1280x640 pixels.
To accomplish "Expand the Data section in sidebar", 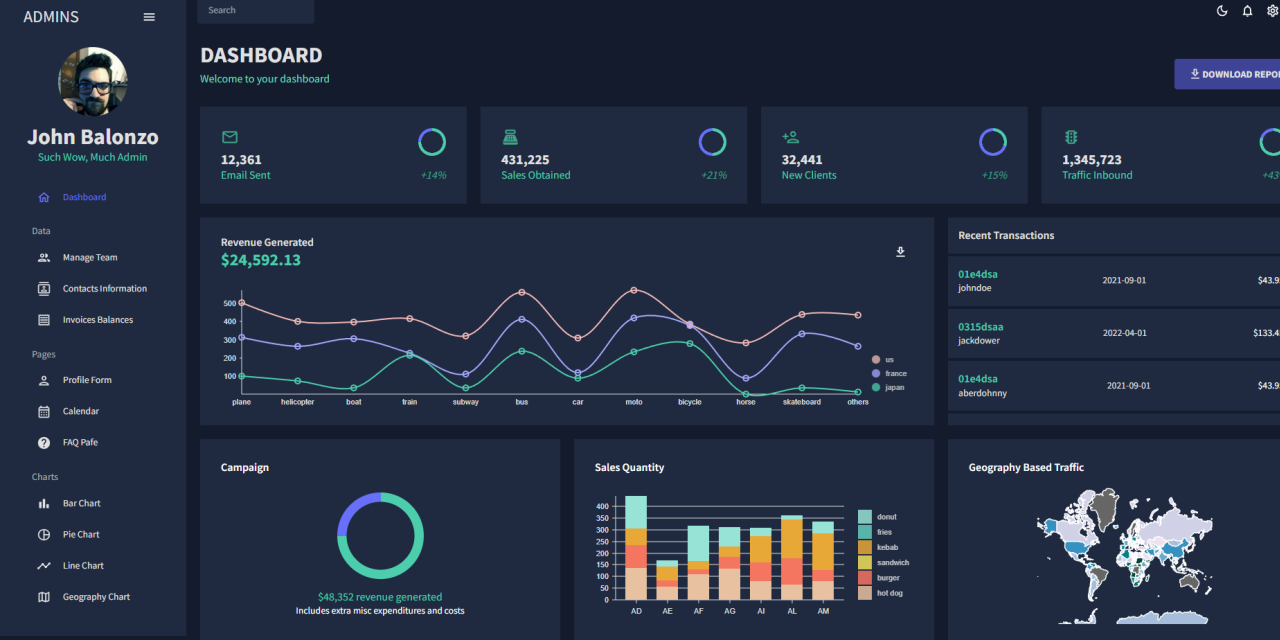I will coord(41,231).
